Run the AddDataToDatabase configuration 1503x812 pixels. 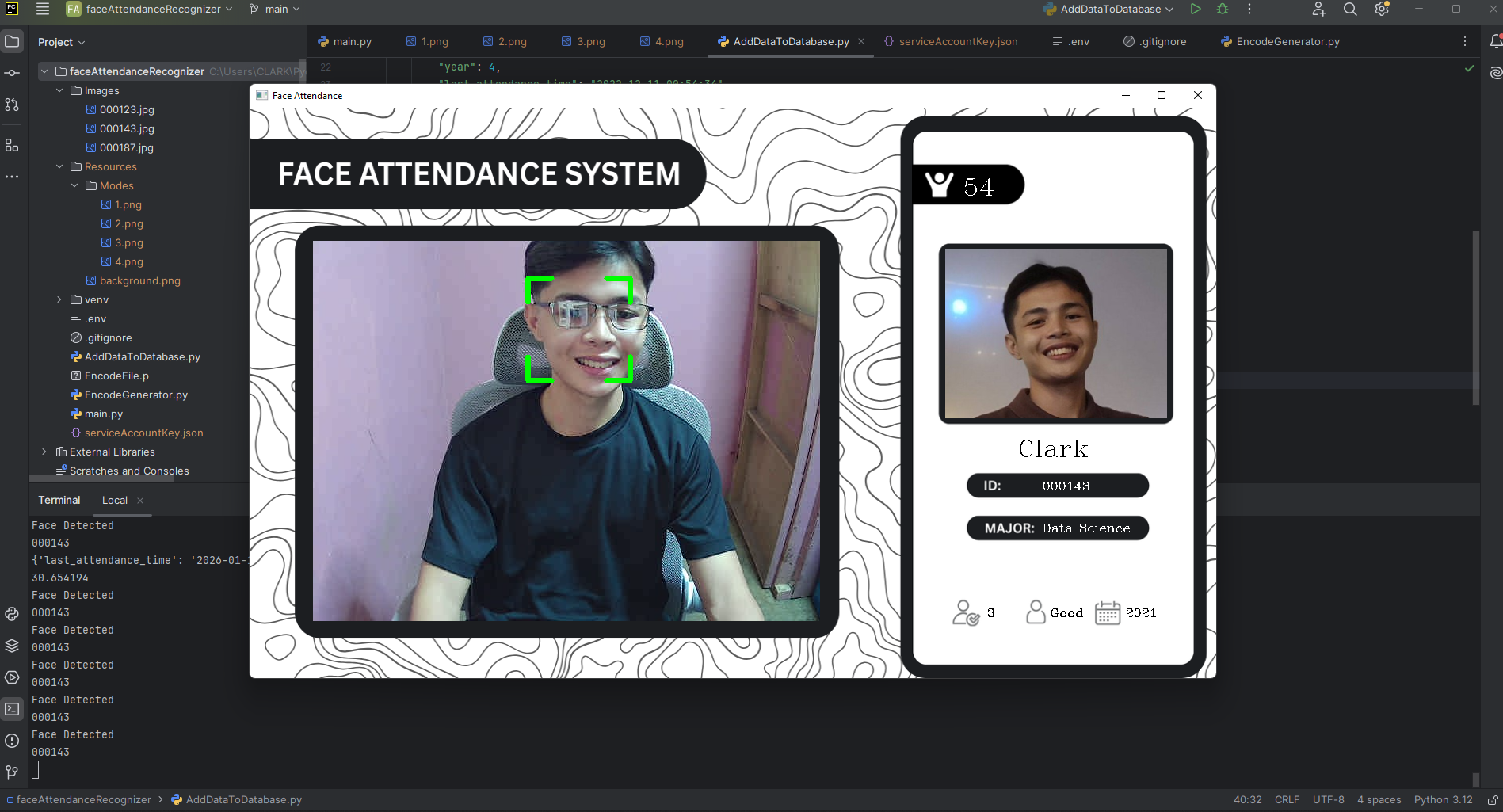point(1195,10)
